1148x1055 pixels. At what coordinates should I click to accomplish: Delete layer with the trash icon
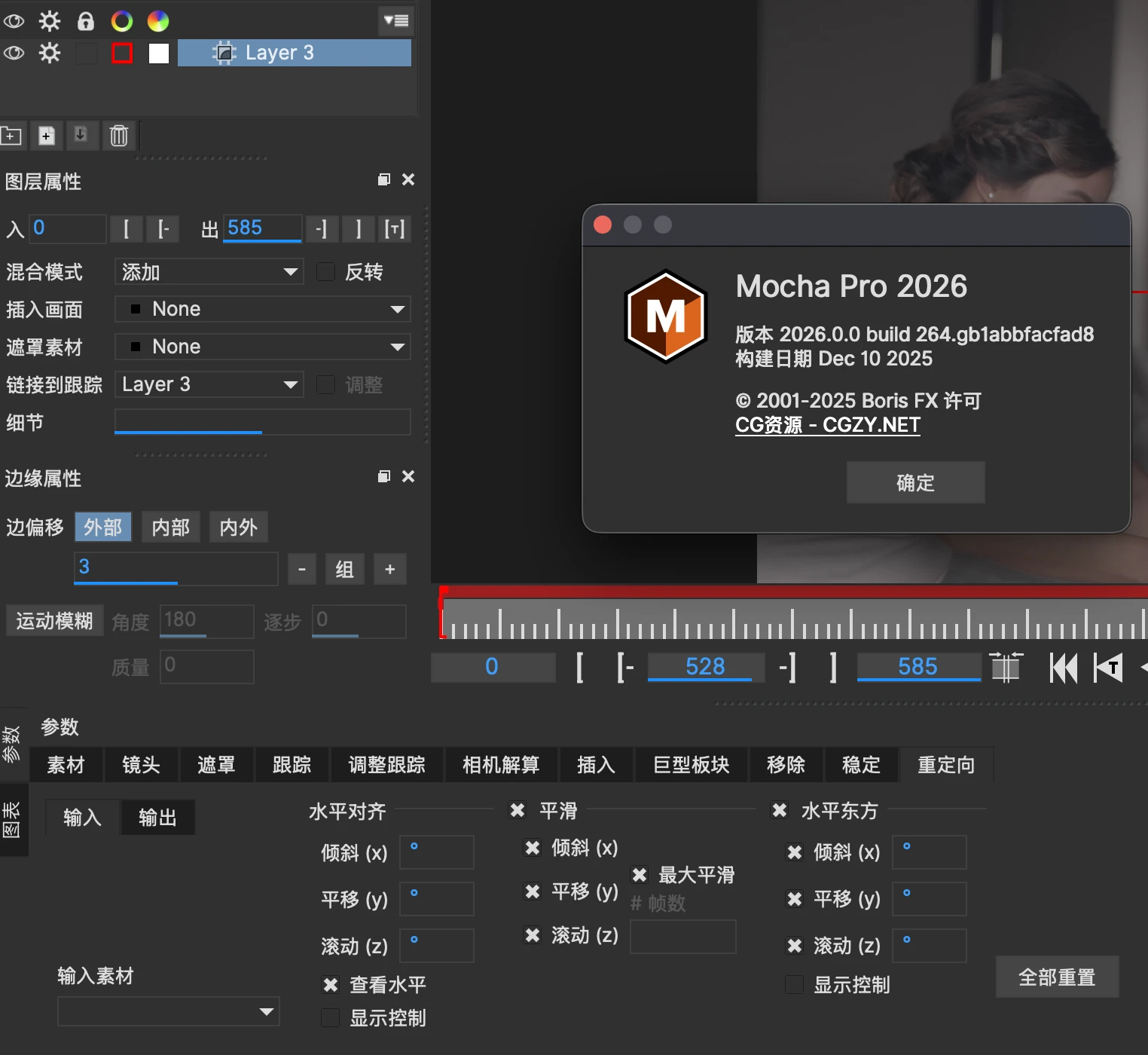click(119, 136)
